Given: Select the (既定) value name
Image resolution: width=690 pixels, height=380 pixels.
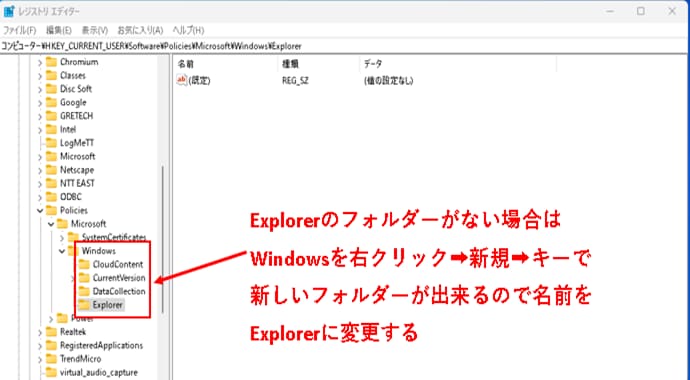Looking at the screenshot, I should pyautogui.click(x=199, y=80).
